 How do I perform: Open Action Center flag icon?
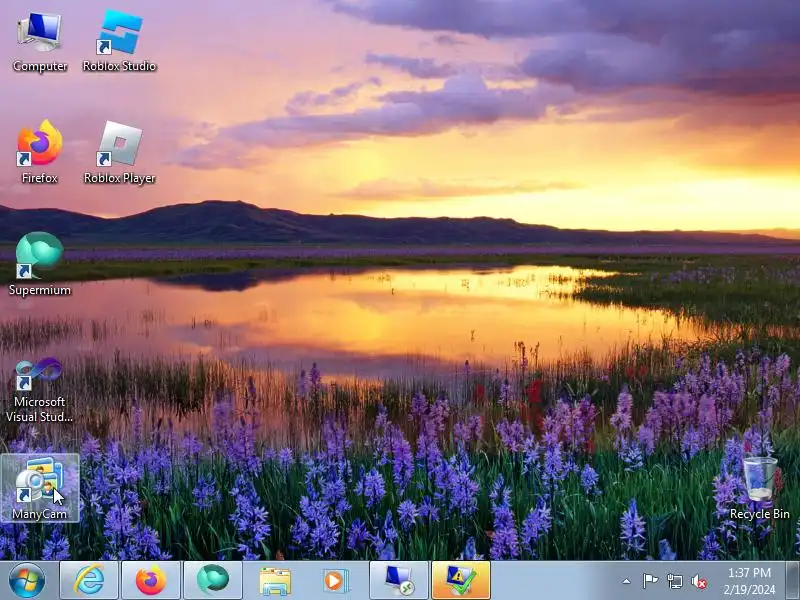(650, 581)
